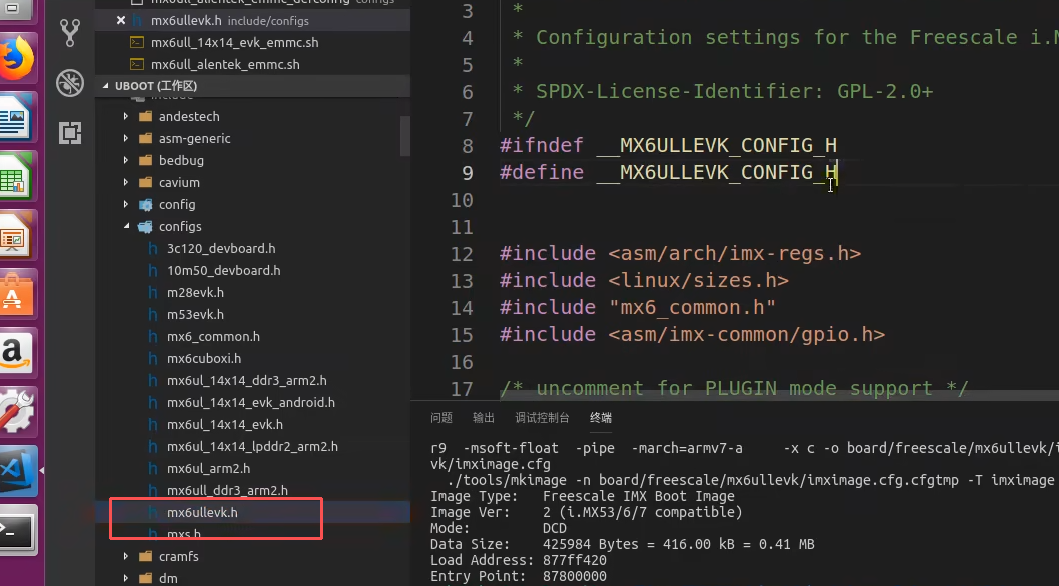Click line number 10 in the gutter
The height and width of the screenshot is (586, 1059).
(x=462, y=200)
